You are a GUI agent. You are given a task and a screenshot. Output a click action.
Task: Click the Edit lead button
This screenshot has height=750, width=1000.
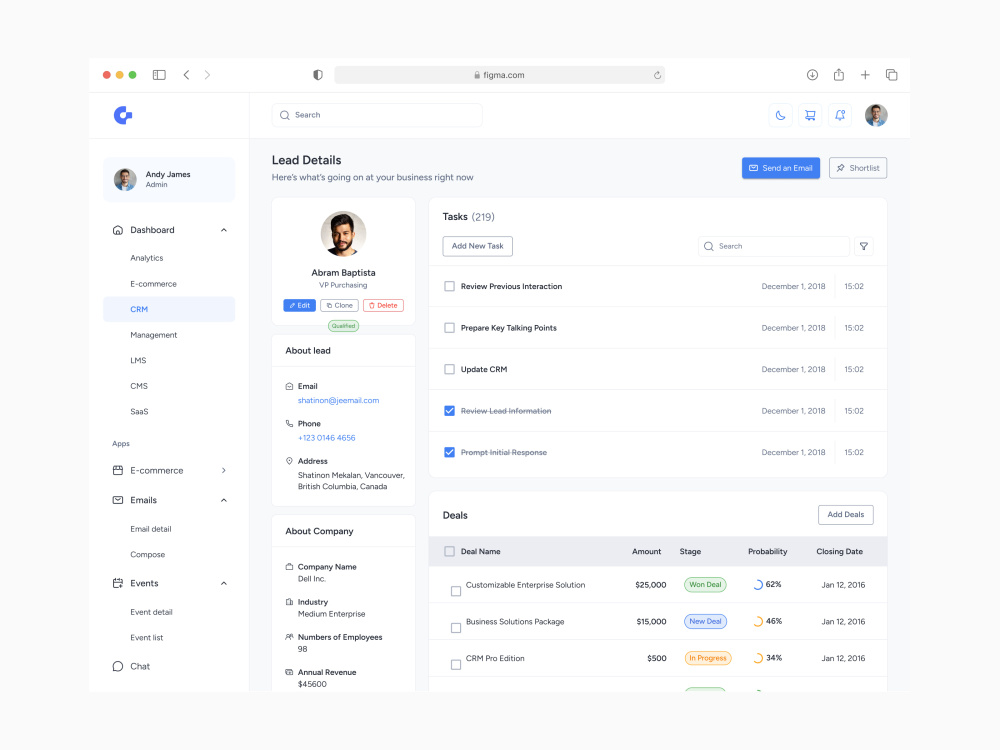(x=299, y=305)
